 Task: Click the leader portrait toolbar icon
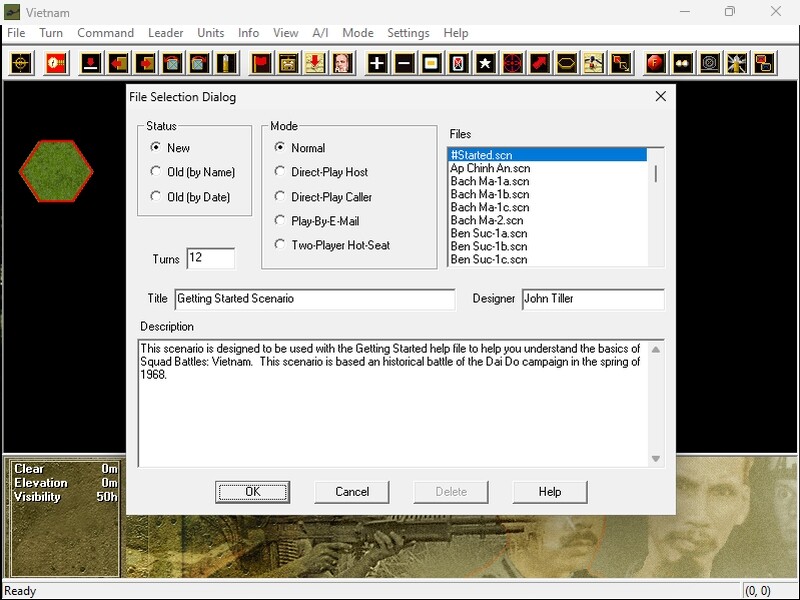[x=342, y=63]
